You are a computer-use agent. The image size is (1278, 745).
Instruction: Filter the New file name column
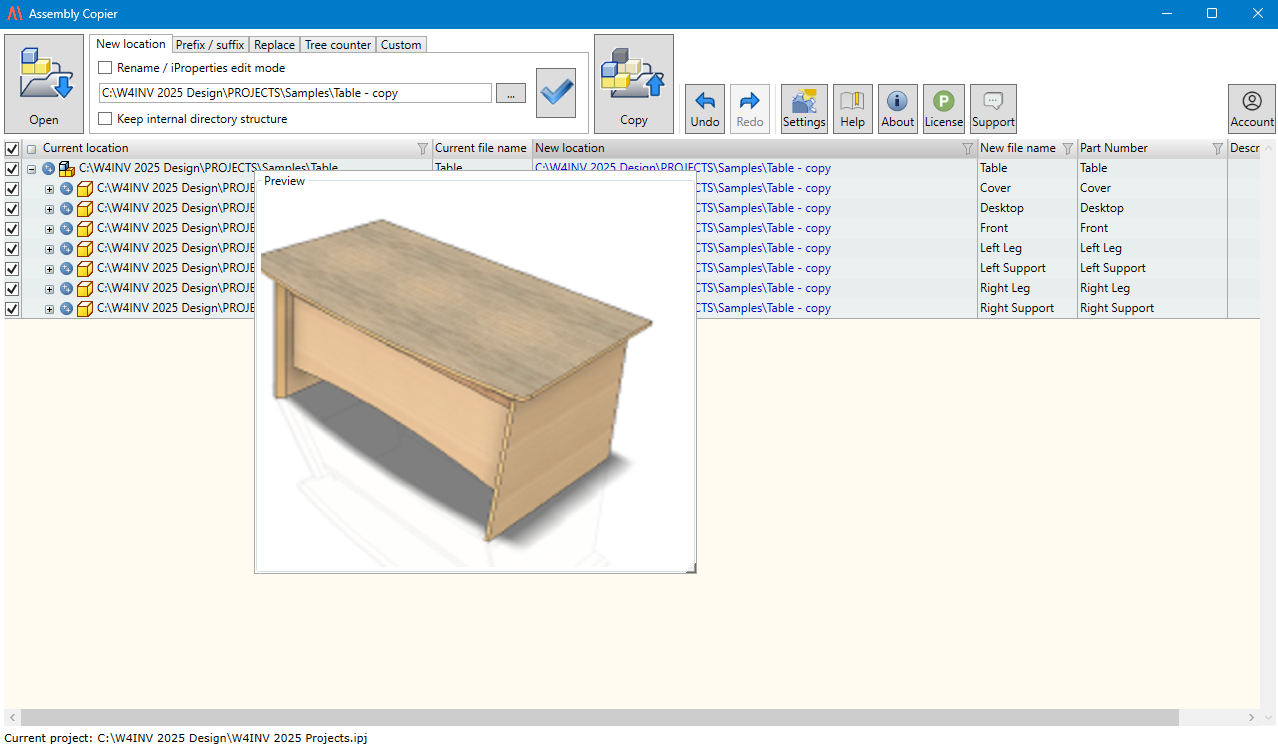(1067, 149)
